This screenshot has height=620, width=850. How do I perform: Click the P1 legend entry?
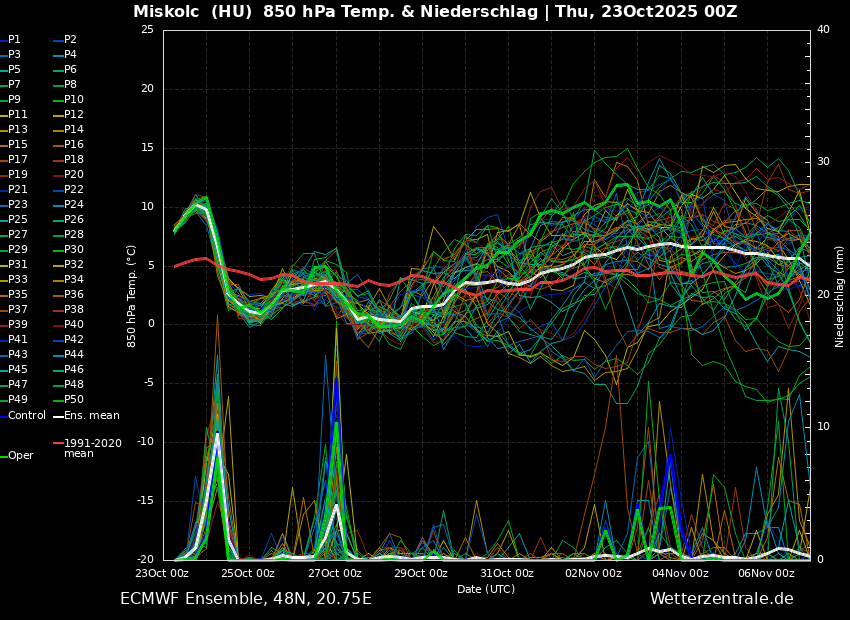[x=14, y=39]
